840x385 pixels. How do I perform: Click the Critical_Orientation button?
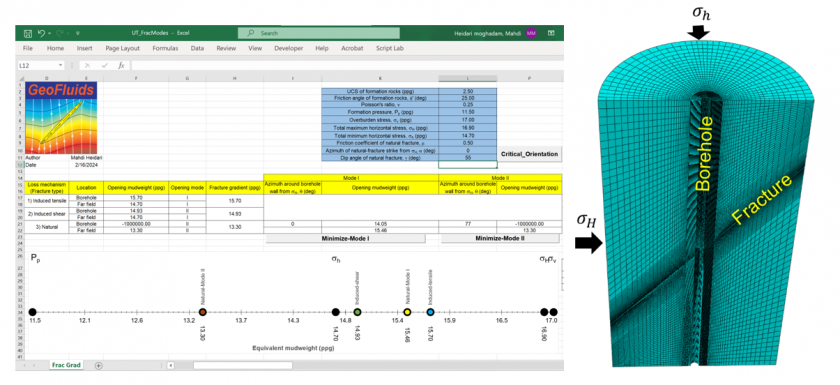pyautogui.click(x=530, y=154)
